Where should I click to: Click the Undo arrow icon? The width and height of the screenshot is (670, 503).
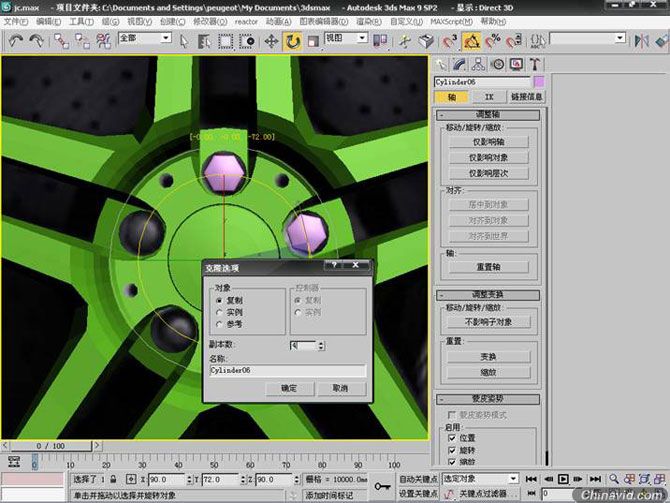14,41
